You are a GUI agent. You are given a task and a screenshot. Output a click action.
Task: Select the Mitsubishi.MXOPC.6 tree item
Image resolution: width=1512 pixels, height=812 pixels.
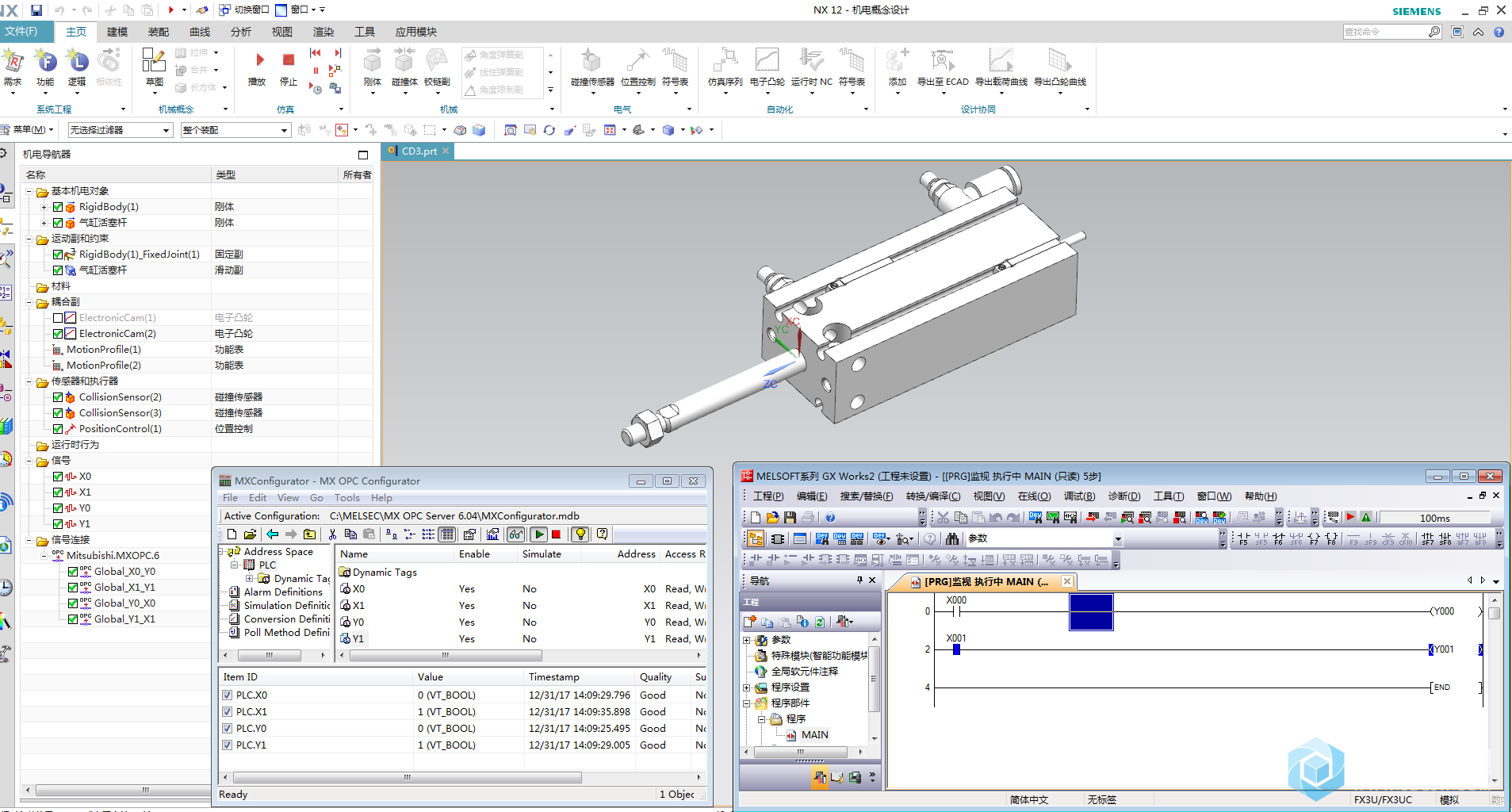point(113,556)
